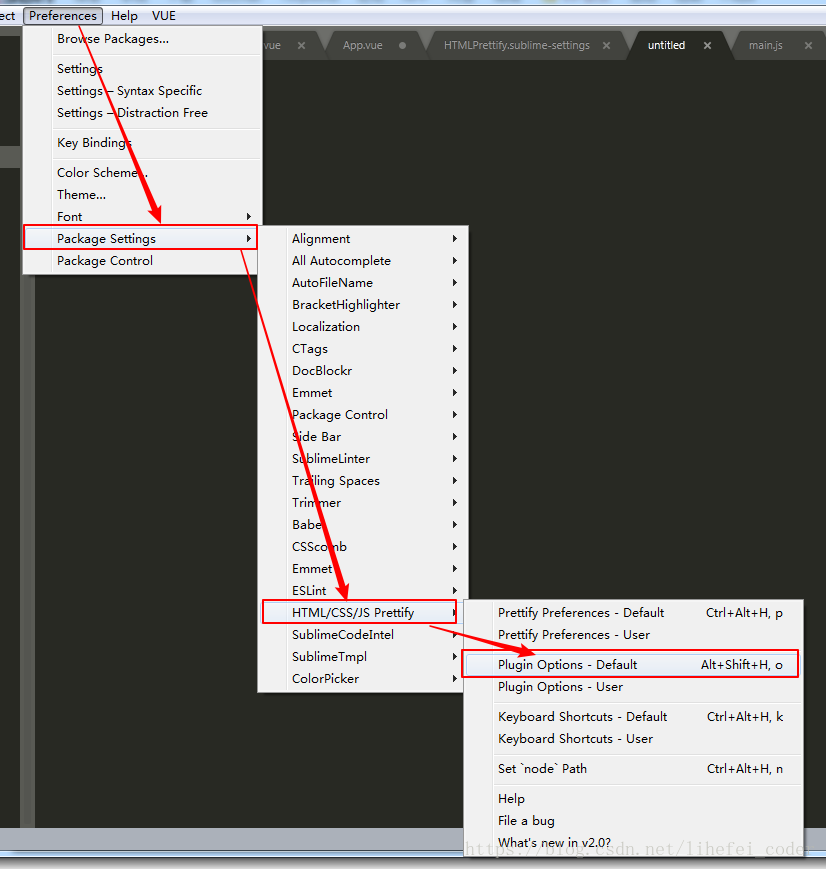The image size is (826, 869).
Task: Open the Help menu
Action: point(124,16)
